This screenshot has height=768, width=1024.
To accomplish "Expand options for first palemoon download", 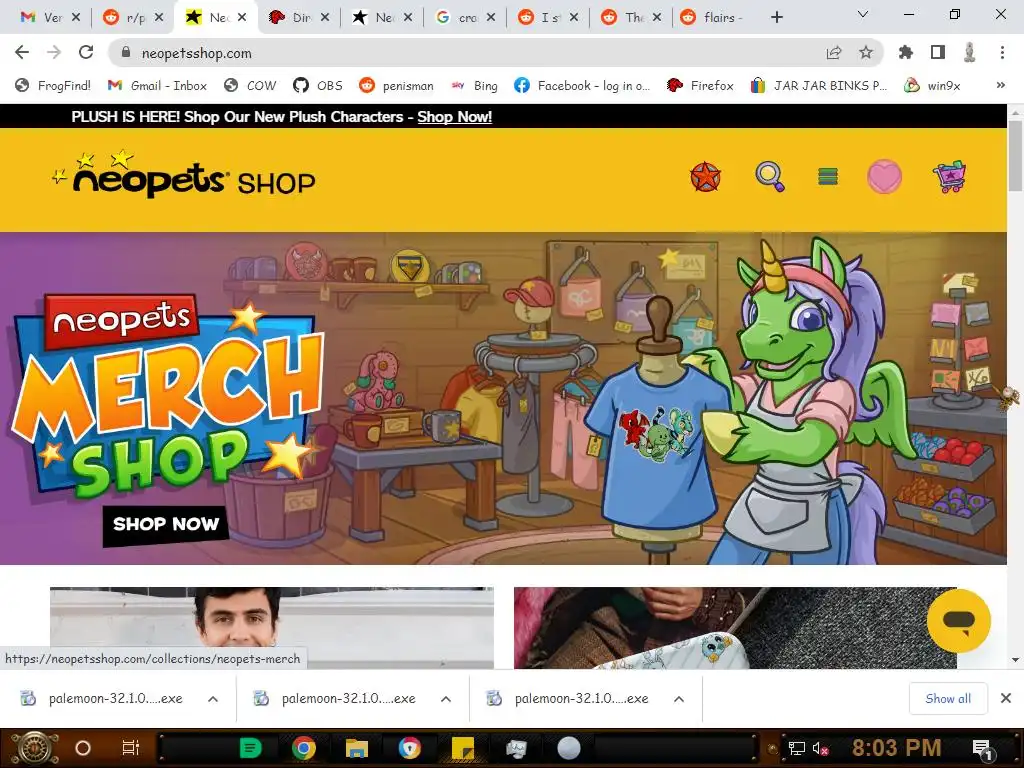I will (x=213, y=699).
